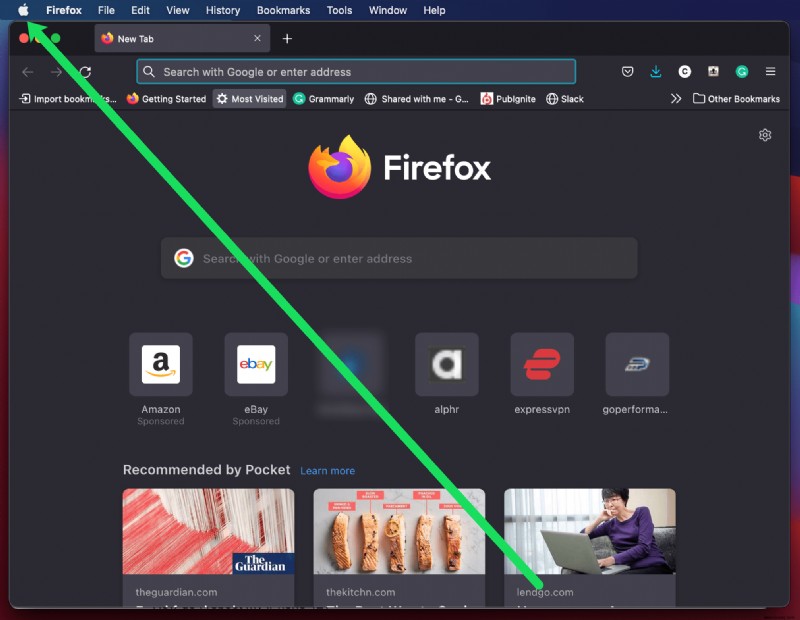
Task: Open the Bookmarks menu
Action: pyautogui.click(x=283, y=10)
